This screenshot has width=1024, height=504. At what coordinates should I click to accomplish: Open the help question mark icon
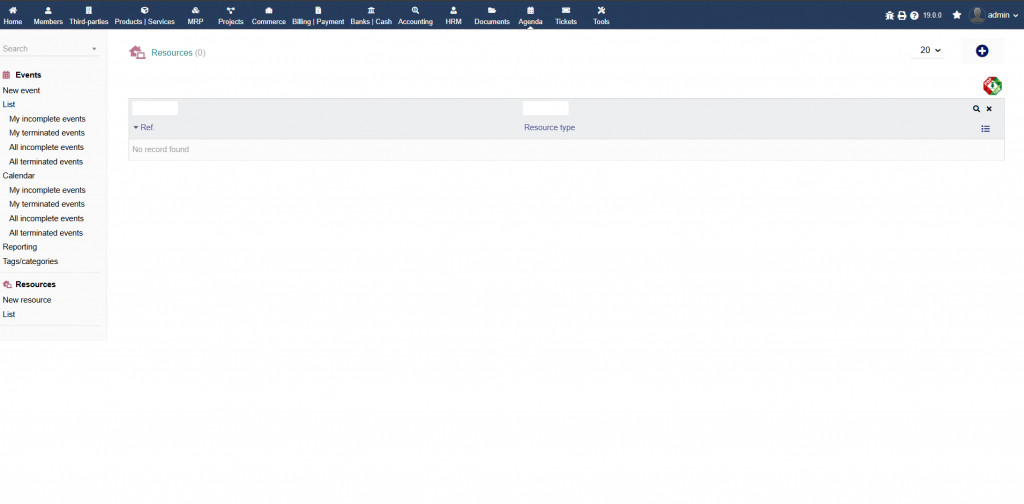click(x=914, y=15)
